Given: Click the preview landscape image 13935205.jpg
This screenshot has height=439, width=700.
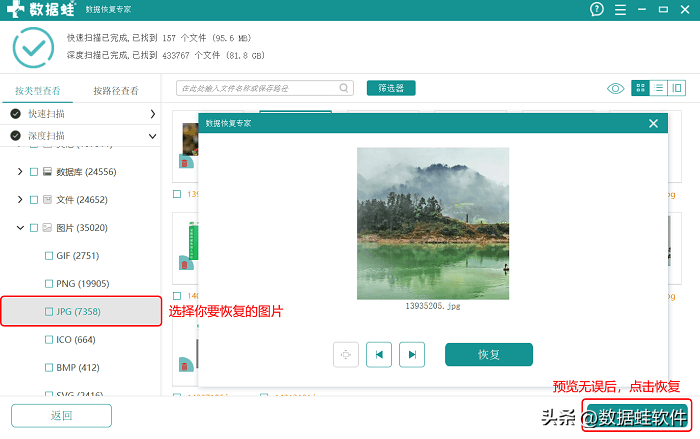Looking at the screenshot, I should (433, 223).
